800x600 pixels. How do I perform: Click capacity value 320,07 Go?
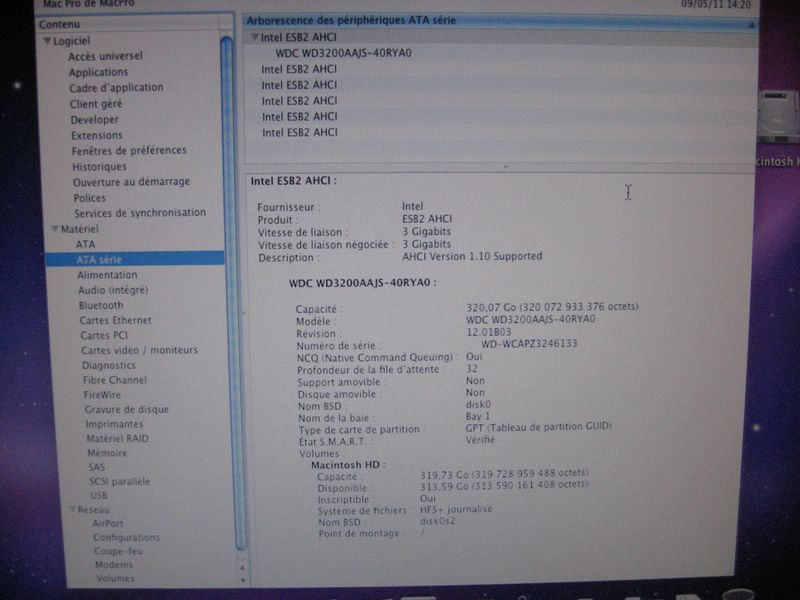552,307
